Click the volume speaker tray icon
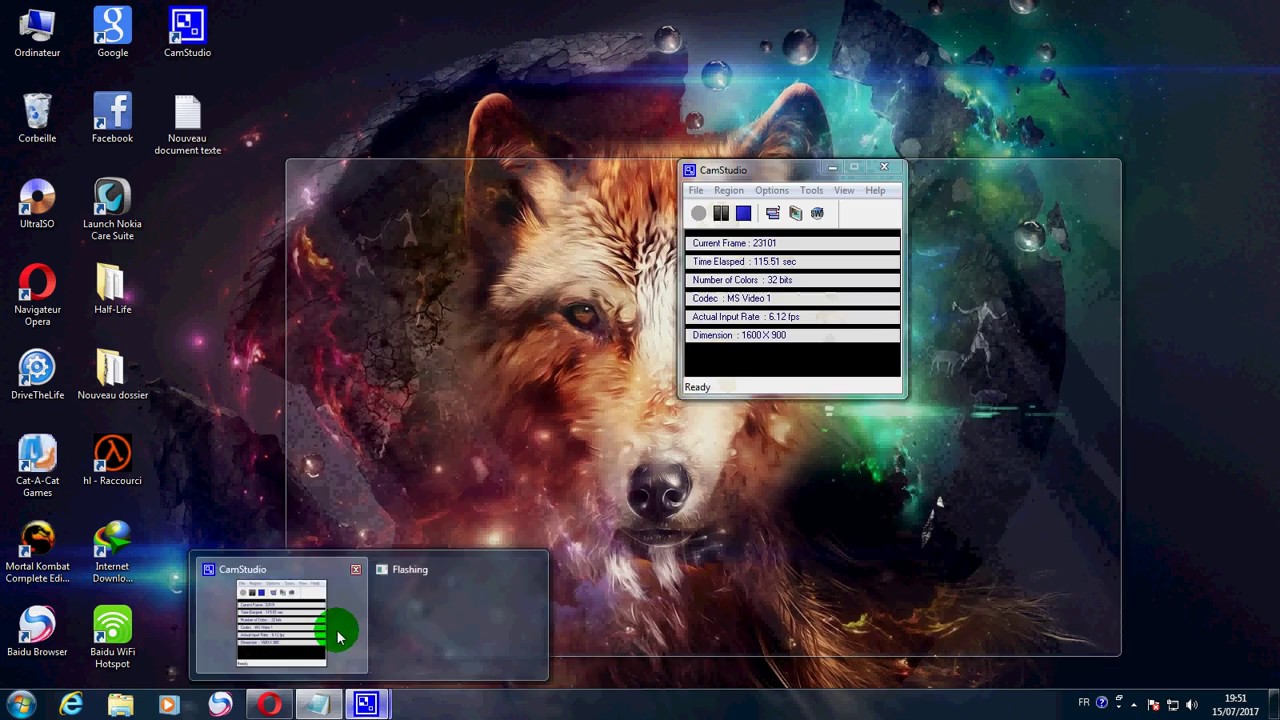Image resolution: width=1280 pixels, height=720 pixels. coord(1192,705)
